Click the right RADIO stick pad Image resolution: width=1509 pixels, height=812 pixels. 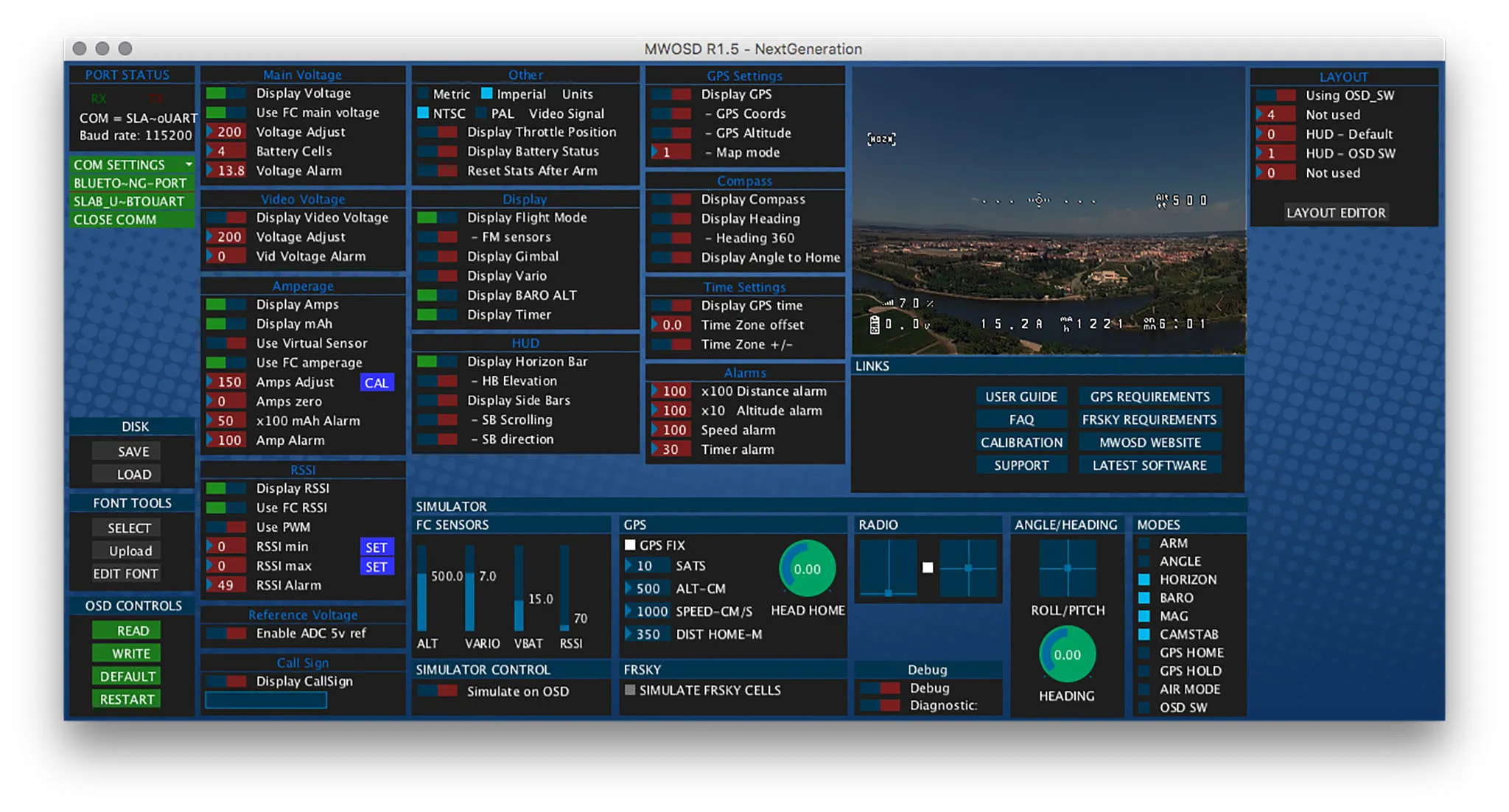pos(967,568)
